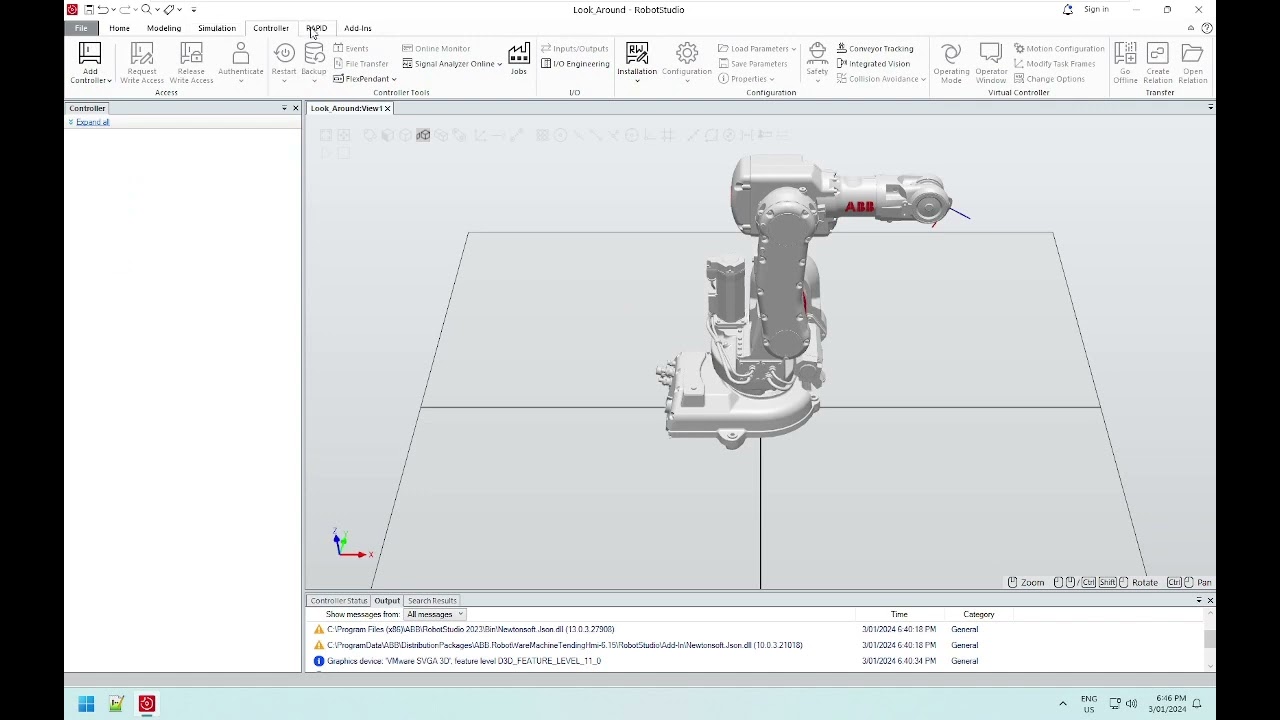Expand the FlexPendant dropdown
Image resolution: width=1280 pixels, height=720 pixels.
pyautogui.click(x=394, y=79)
